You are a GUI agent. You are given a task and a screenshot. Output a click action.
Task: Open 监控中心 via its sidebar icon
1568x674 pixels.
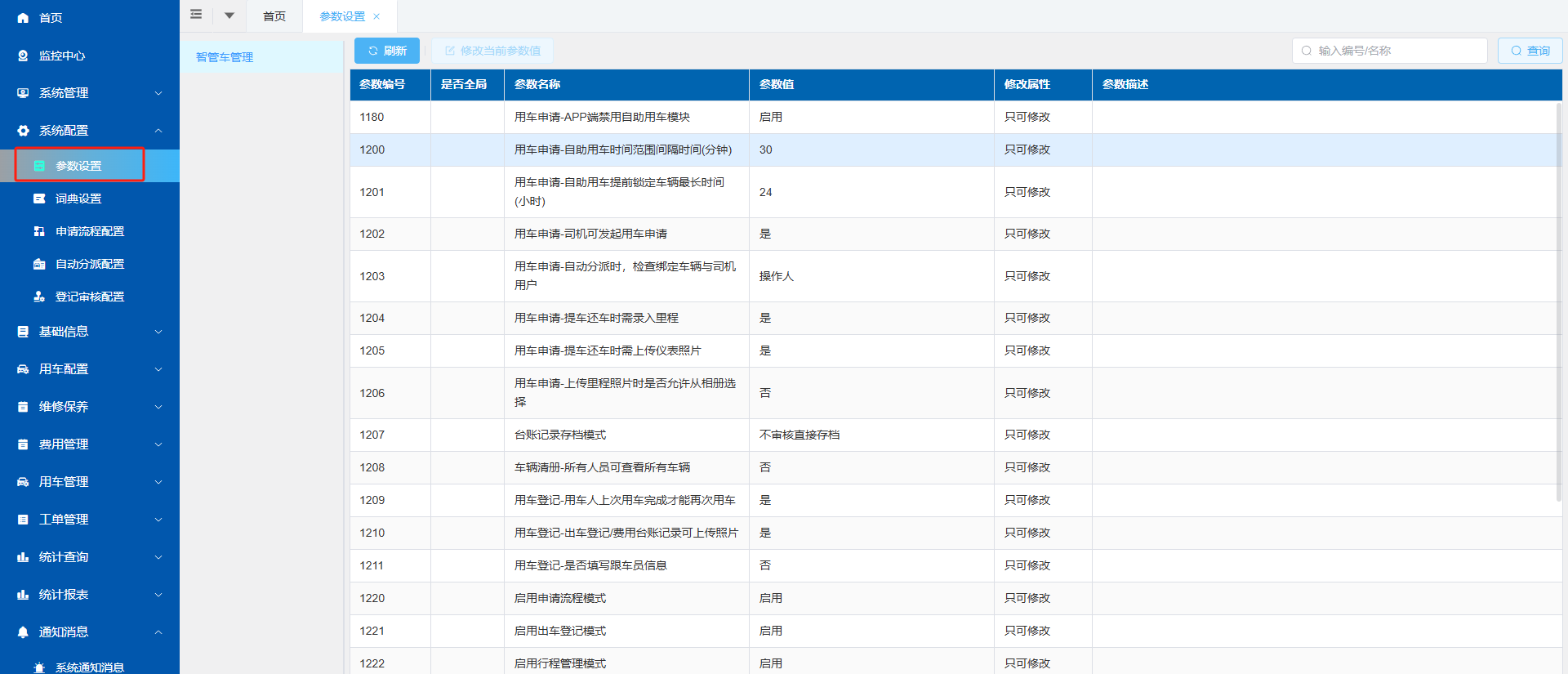pos(23,56)
